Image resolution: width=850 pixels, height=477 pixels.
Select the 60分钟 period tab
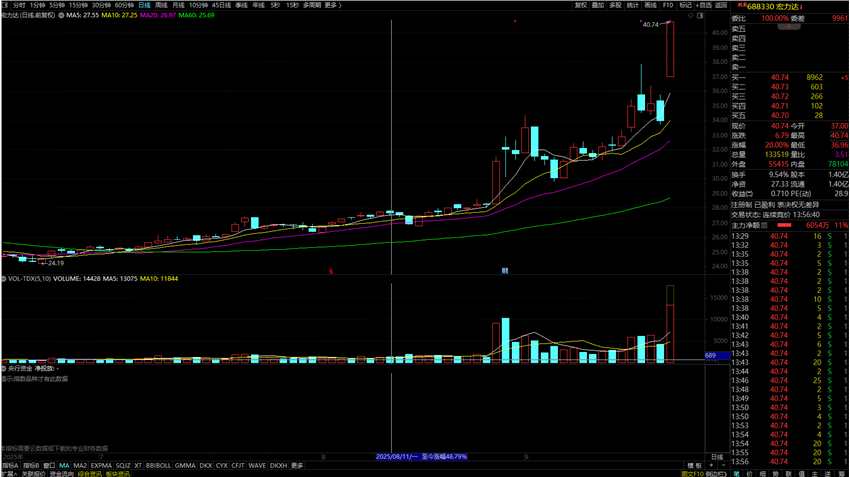[124, 5]
